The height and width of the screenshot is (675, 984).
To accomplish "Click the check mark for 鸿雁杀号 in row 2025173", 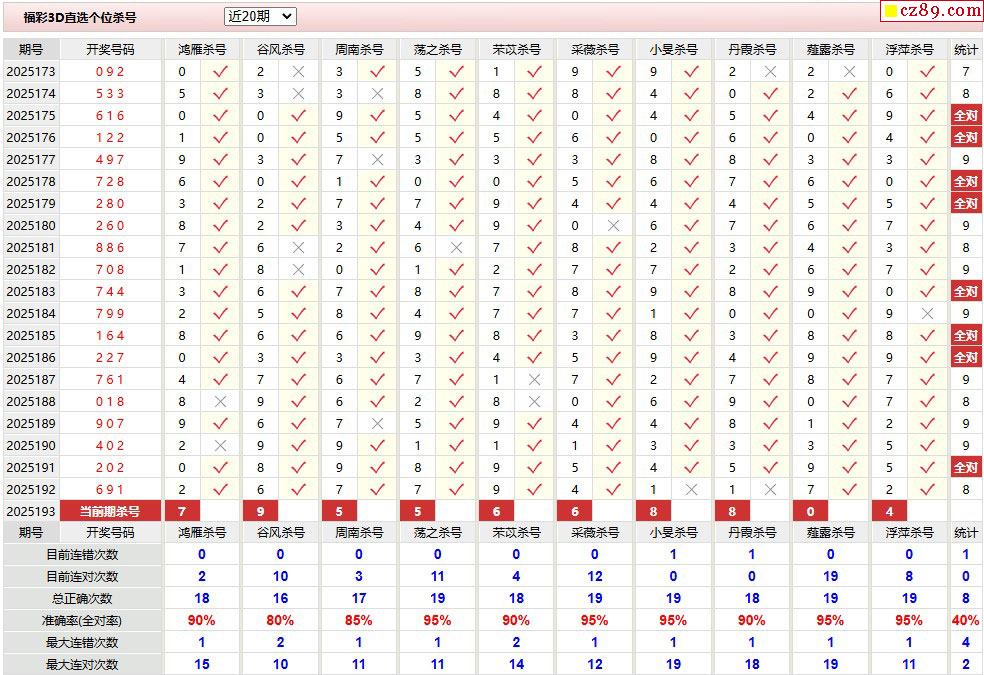I will (220, 72).
